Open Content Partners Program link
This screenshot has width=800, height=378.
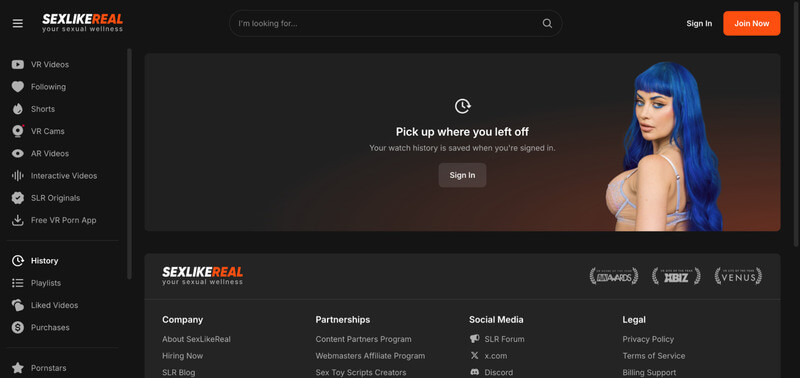363,339
